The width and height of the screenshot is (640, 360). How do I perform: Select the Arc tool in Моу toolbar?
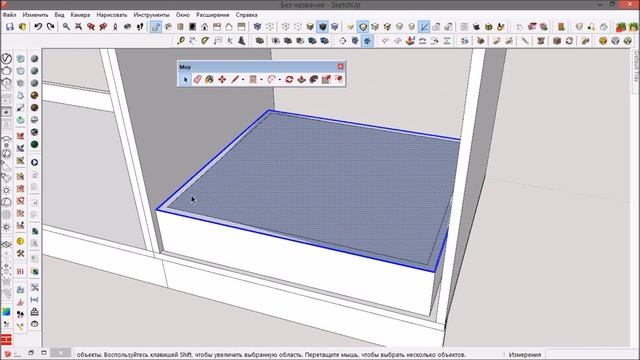click(271, 80)
